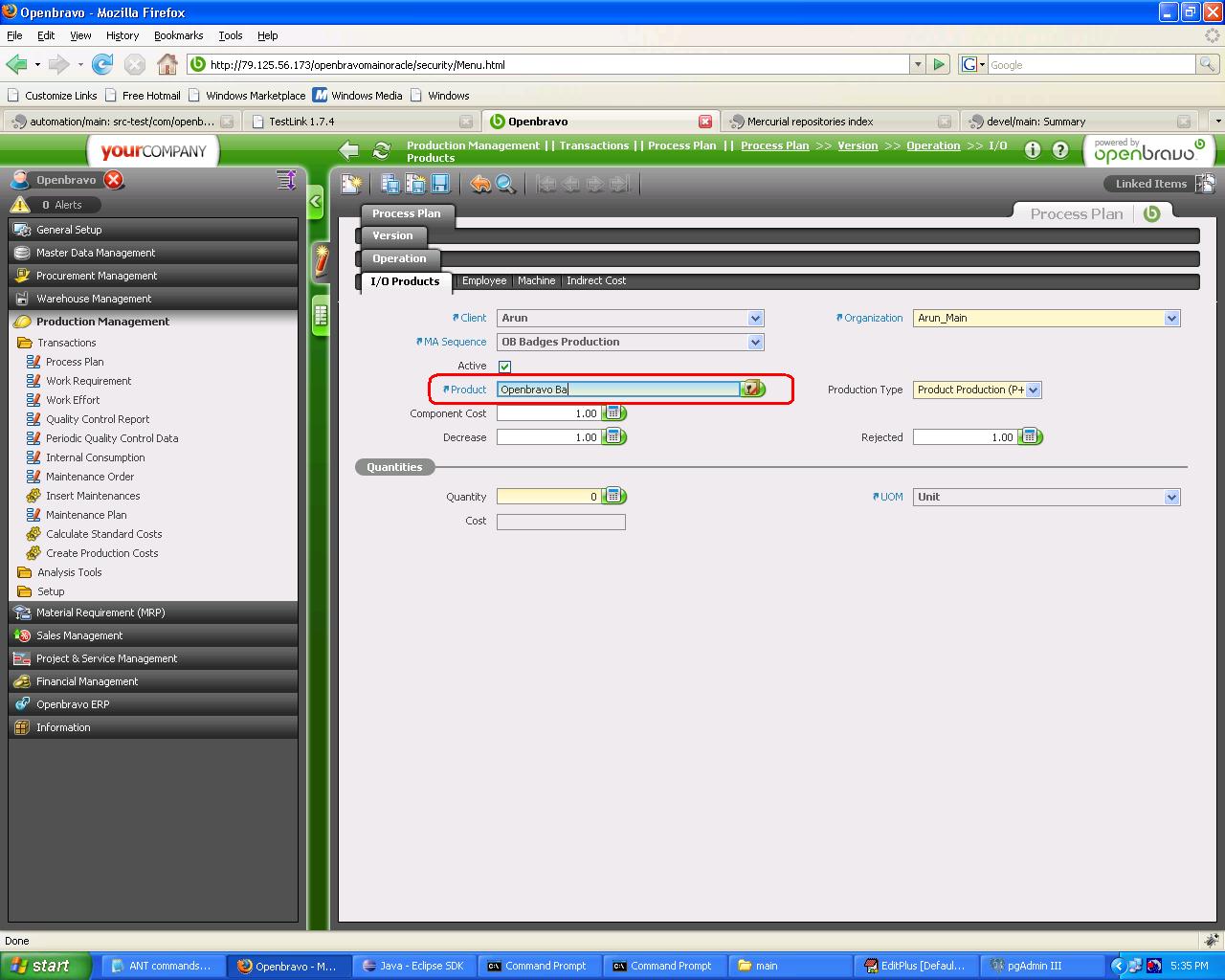The height and width of the screenshot is (980, 1225).
Task: Open the UOM dropdown
Action: click(x=1171, y=498)
